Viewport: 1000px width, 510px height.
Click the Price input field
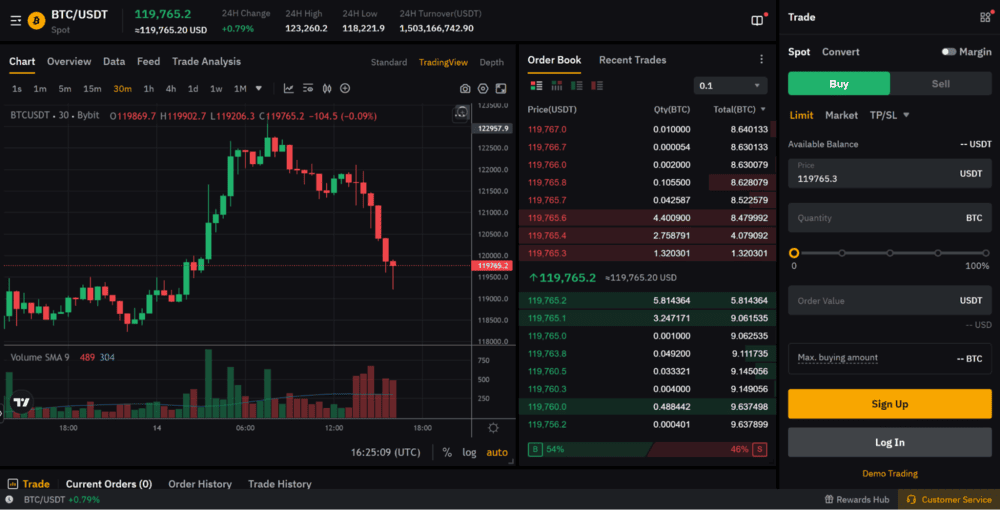click(x=890, y=173)
